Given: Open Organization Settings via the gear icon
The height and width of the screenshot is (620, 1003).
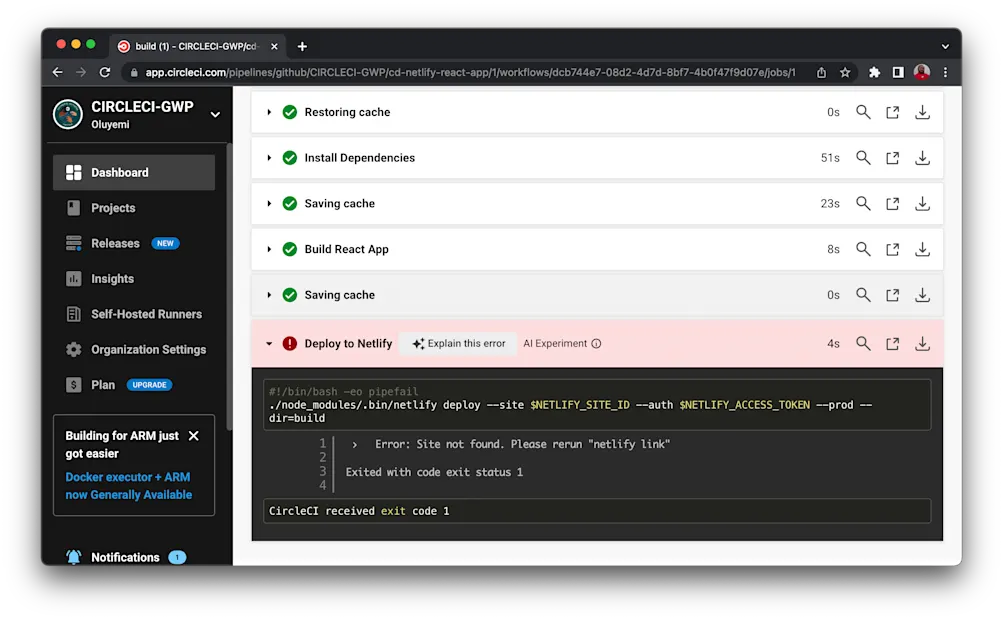Looking at the screenshot, I should click(73, 349).
